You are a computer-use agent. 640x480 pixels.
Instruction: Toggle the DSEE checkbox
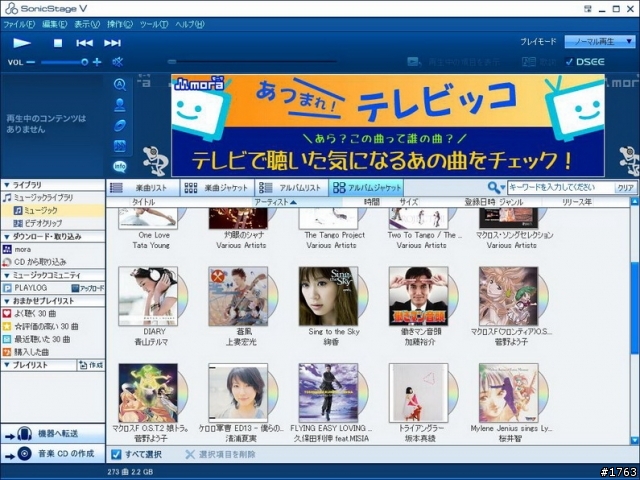[569, 62]
